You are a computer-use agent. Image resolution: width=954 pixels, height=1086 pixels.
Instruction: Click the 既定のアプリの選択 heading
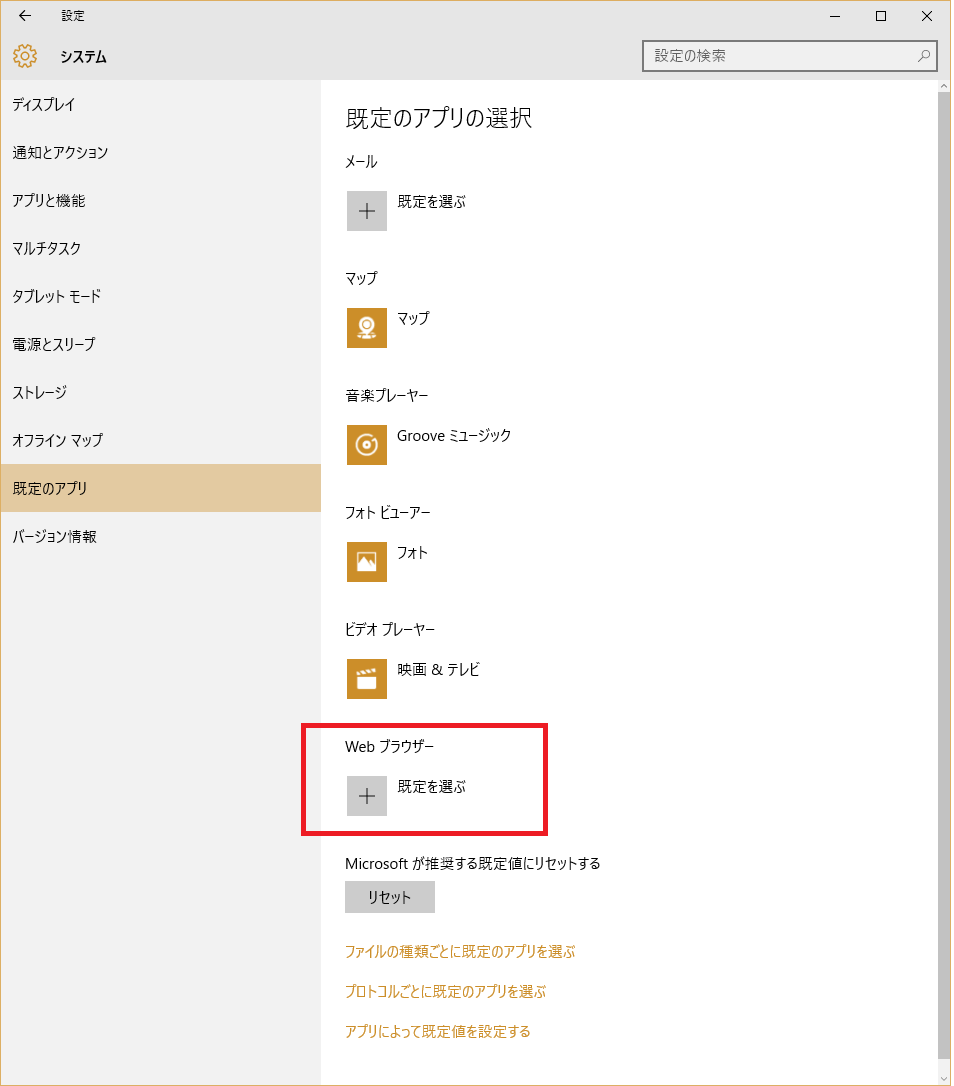439,118
